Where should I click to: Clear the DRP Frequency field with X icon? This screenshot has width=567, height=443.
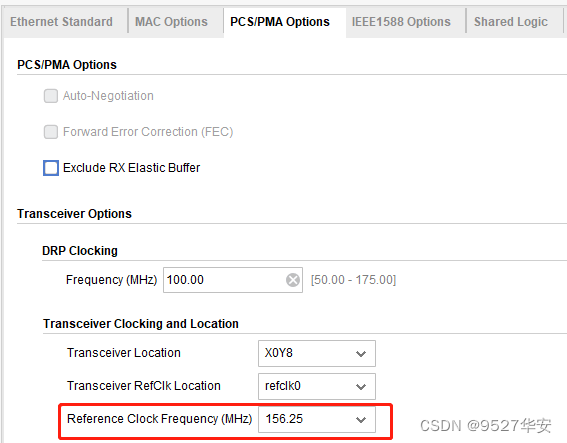[x=293, y=280]
